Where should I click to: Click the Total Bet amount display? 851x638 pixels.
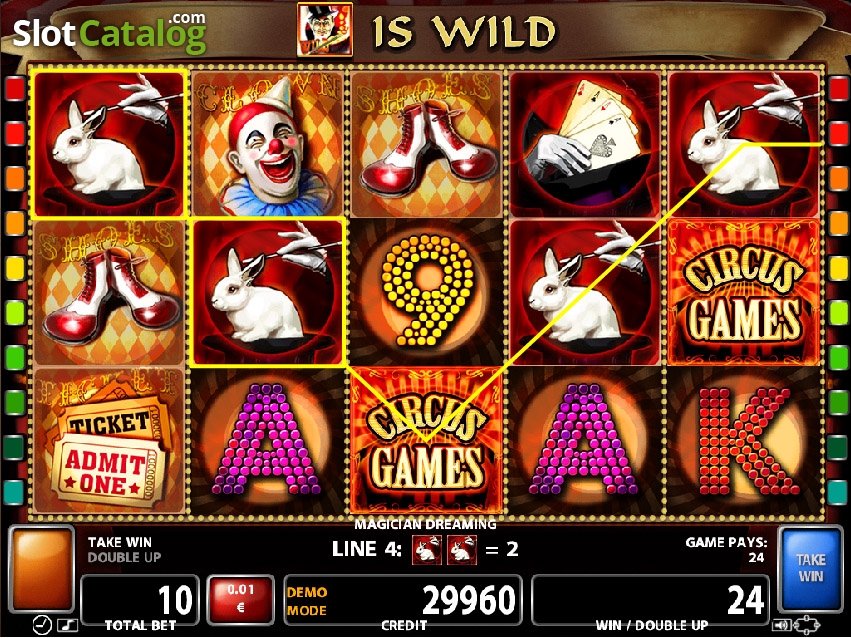[x=140, y=599]
